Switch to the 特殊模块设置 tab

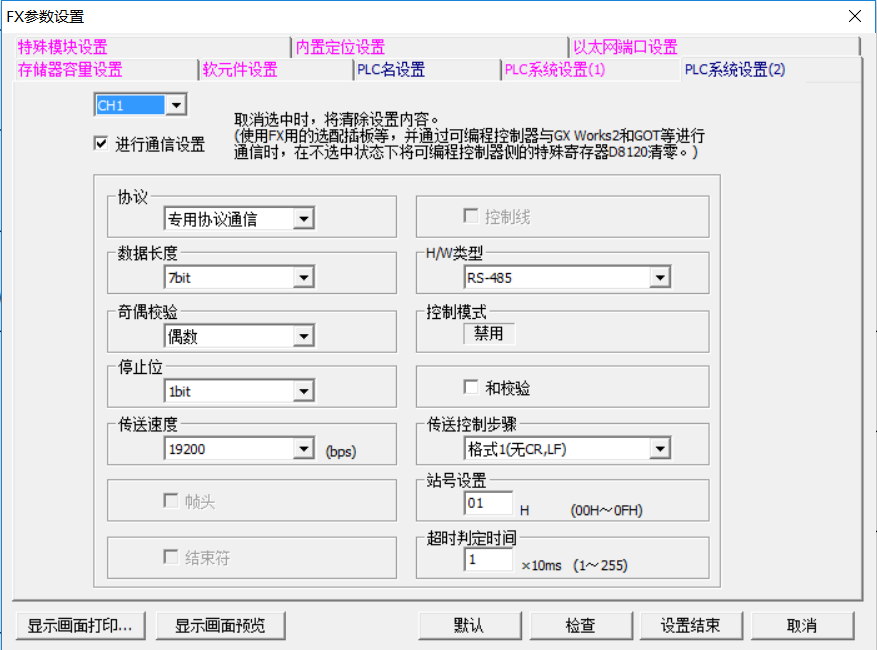click(x=62, y=47)
